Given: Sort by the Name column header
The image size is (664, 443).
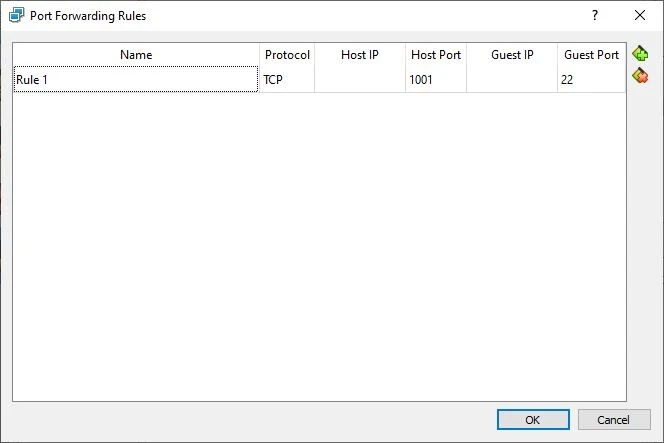Looking at the screenshot, I should click(x=135, y=55).
